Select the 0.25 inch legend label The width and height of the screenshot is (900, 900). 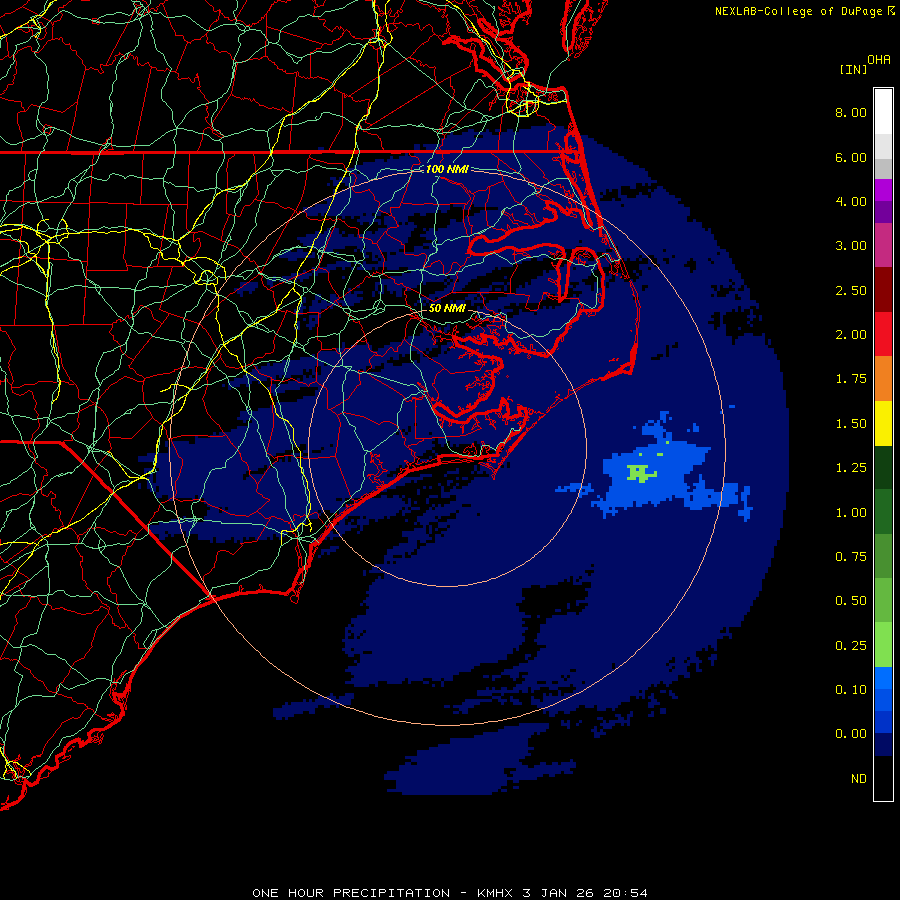tap(851, 646)
